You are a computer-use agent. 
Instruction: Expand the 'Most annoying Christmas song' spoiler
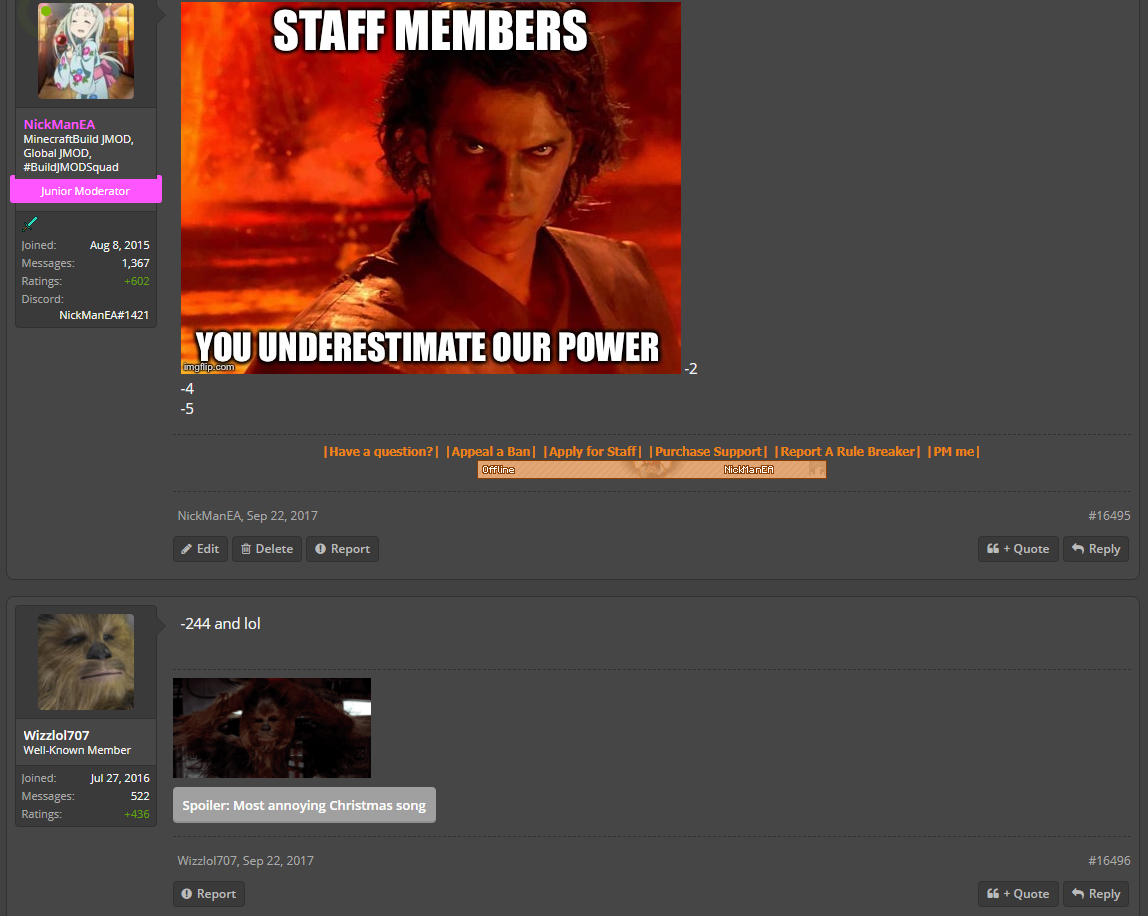(x=304, y=806)
